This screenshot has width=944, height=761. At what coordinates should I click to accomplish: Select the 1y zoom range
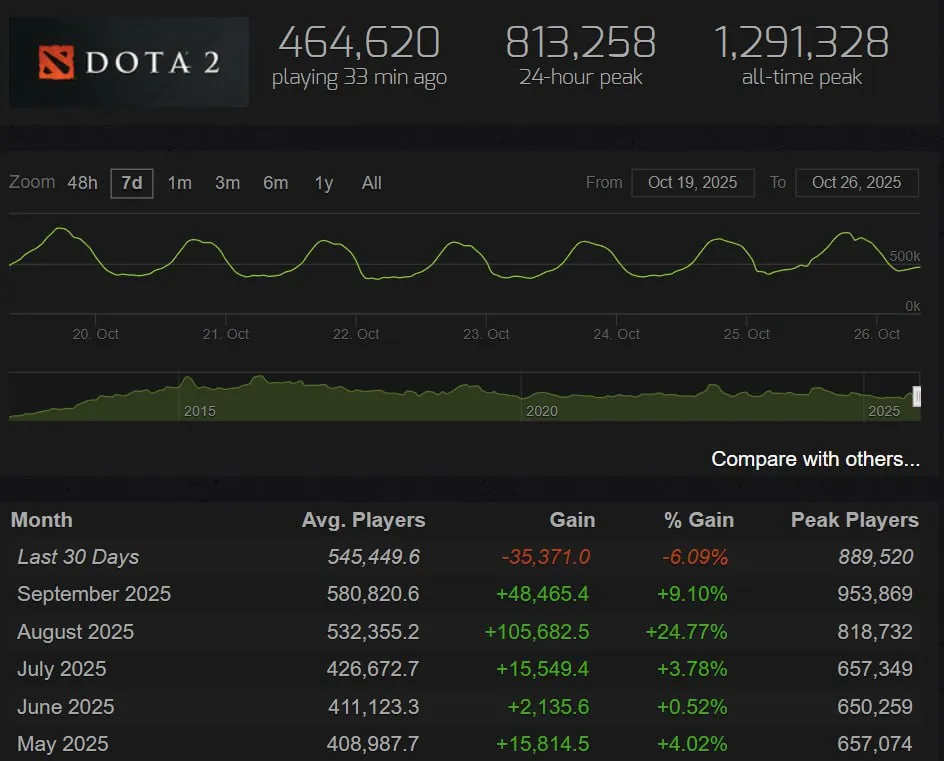click(x=324, y=183)
